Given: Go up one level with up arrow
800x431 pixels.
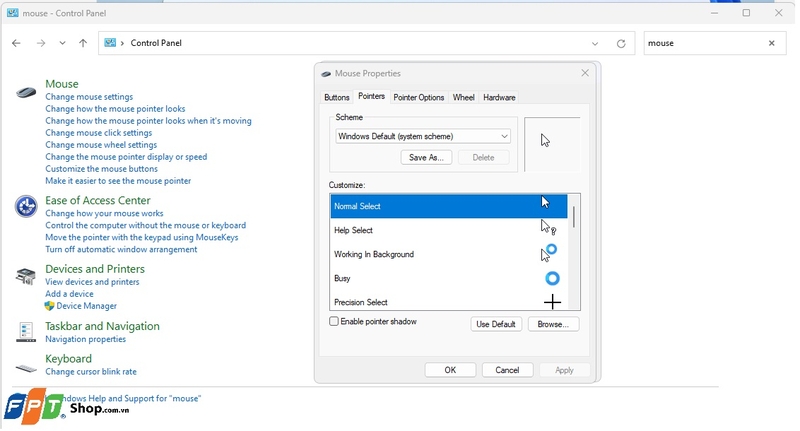Looking at the screenshot, I should [x=82, y=44].
